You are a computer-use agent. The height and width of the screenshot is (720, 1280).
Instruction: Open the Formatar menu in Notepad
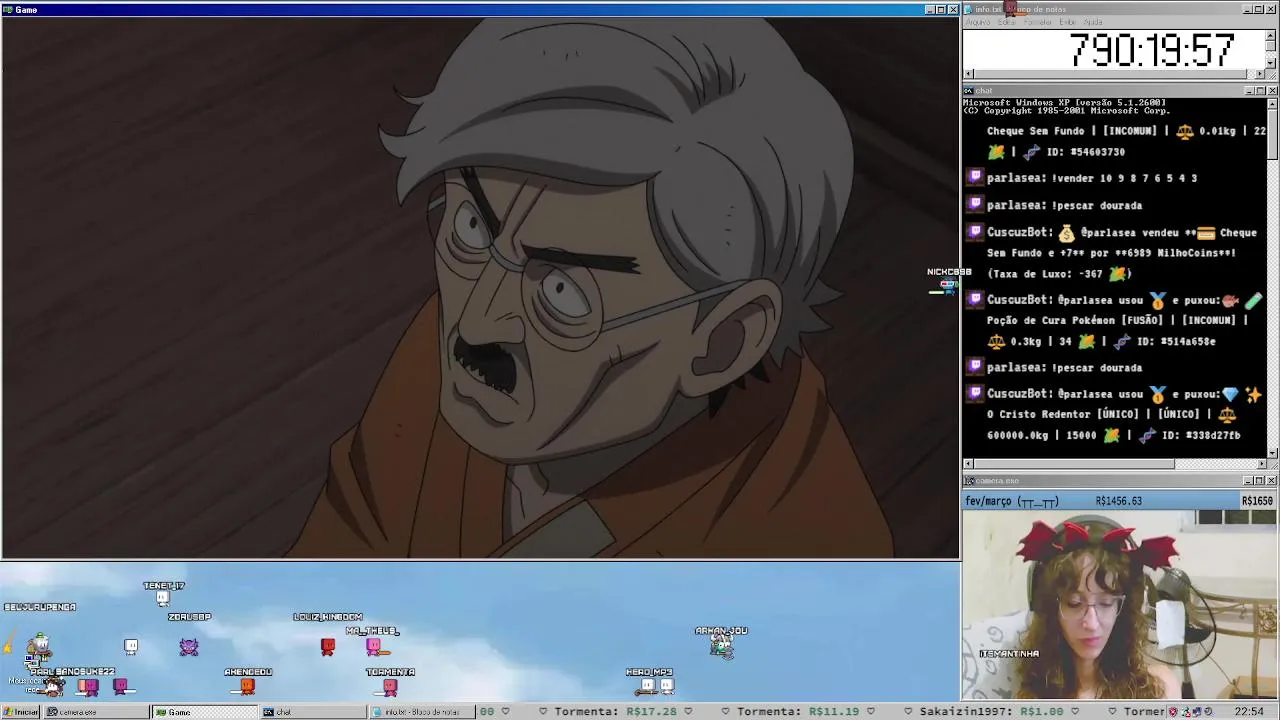pos(1037,22)
